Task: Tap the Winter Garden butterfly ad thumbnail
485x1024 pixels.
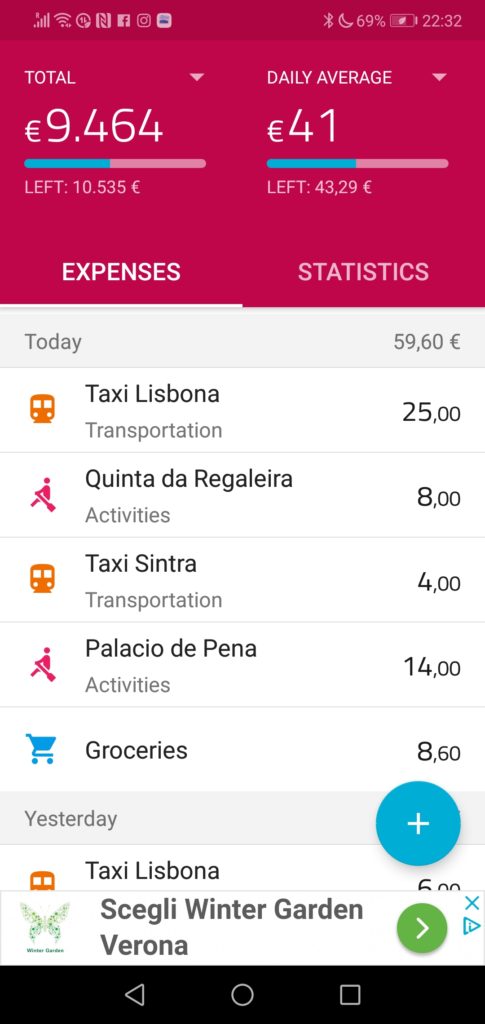Action: click(x=44, y=927)
